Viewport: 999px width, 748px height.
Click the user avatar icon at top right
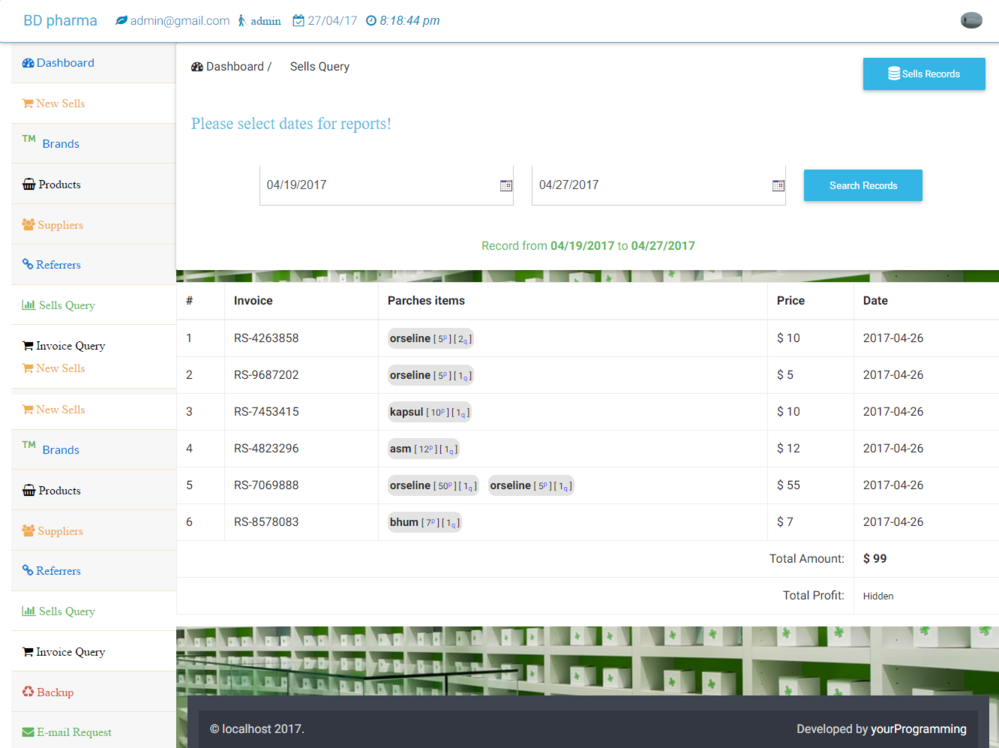coord(970,21)
